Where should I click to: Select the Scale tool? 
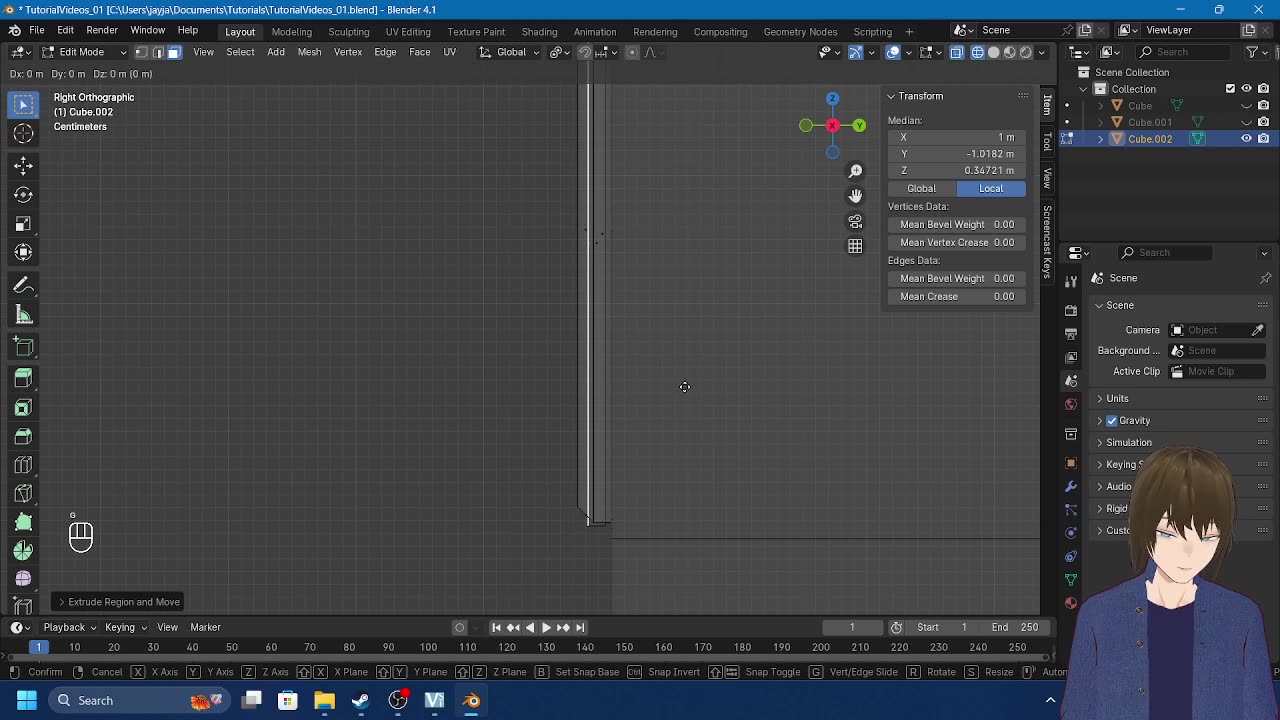[23, 224]
